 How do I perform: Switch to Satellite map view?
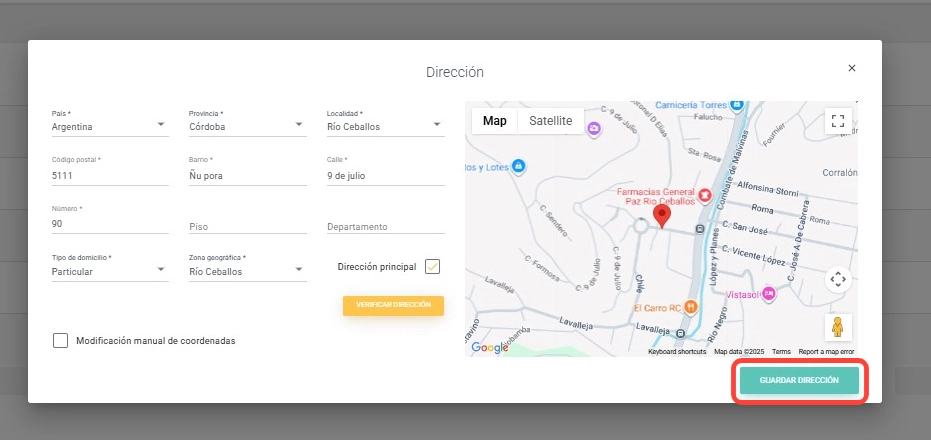pyautogui.click(x=550, y=121)
